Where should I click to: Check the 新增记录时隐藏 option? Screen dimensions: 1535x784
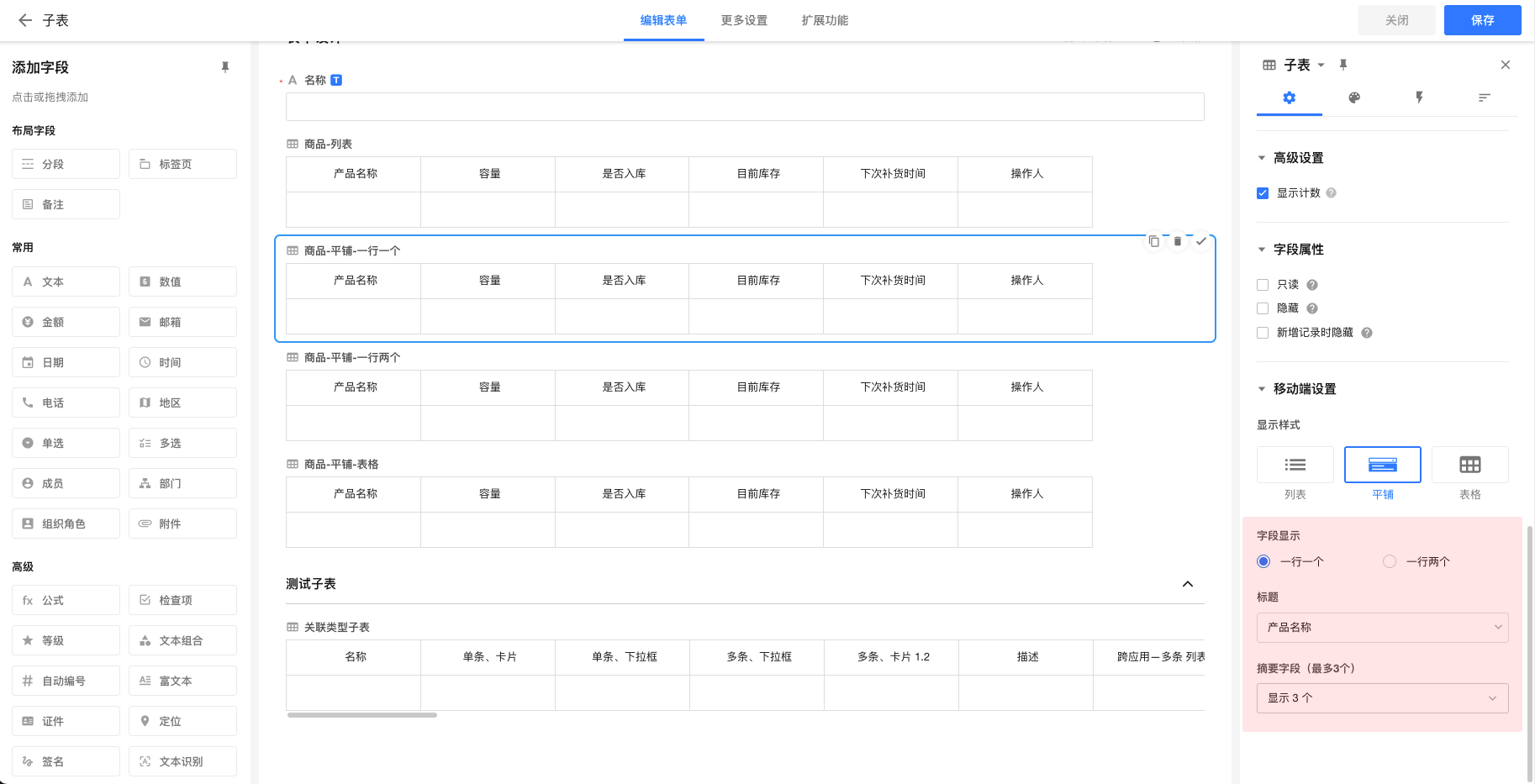[x=1263, y=333]
